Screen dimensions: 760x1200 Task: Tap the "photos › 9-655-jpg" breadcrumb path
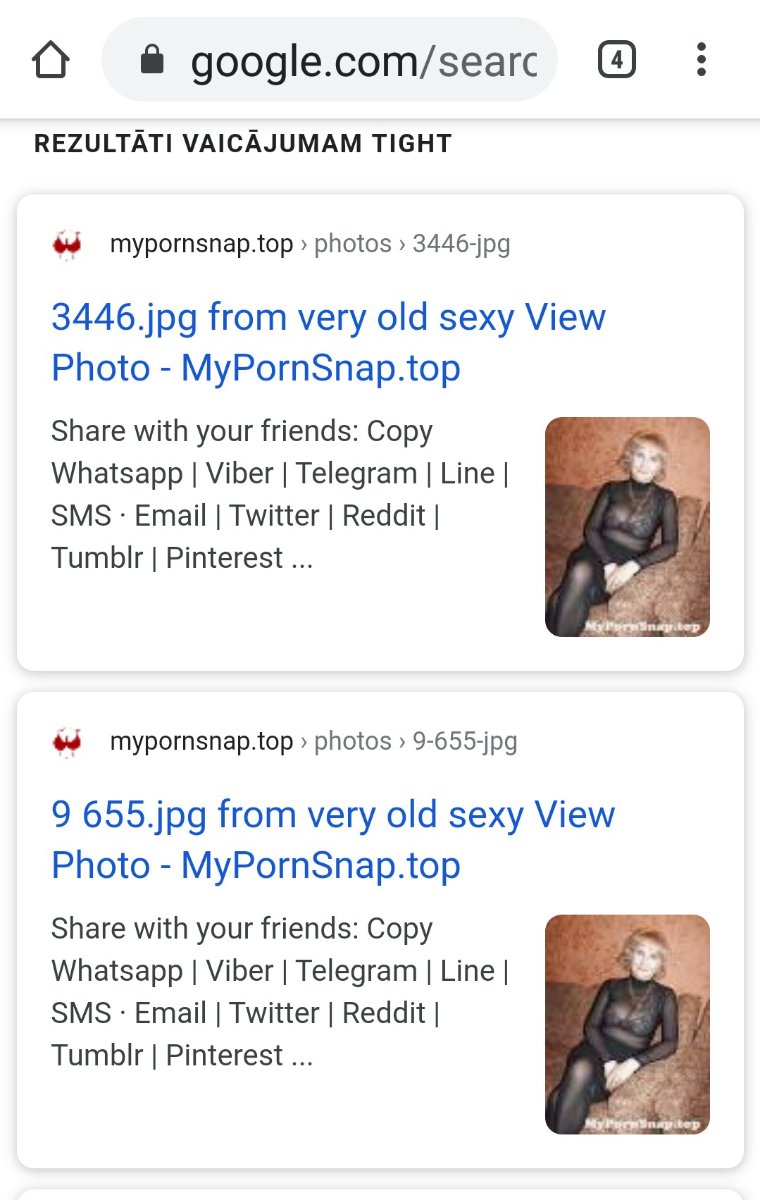(x=416, y=742)
